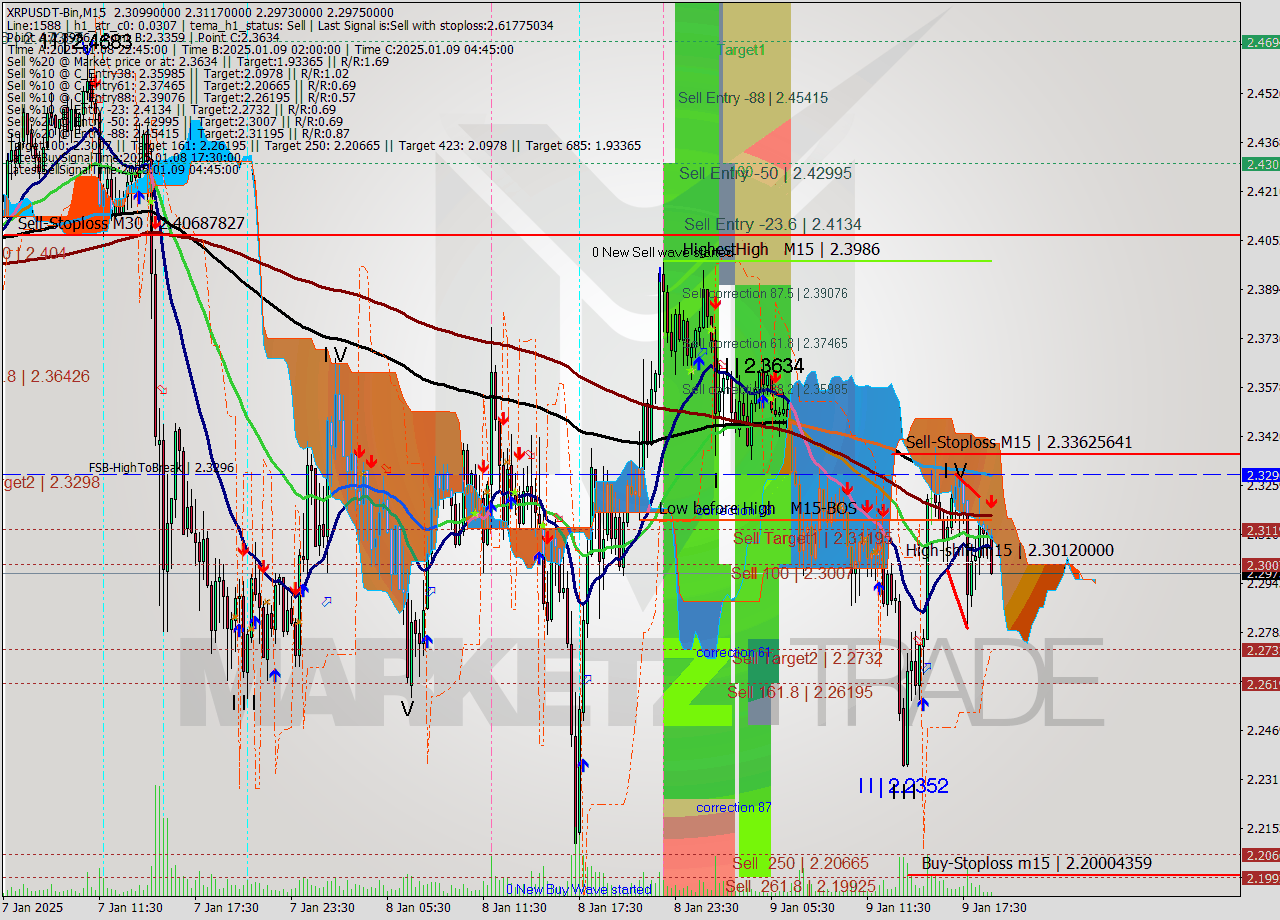Click the 'Sell %20 @ Market price' info line
Image resolution: width=1280 pixels, height=920 pixels.
click(198, 61)
